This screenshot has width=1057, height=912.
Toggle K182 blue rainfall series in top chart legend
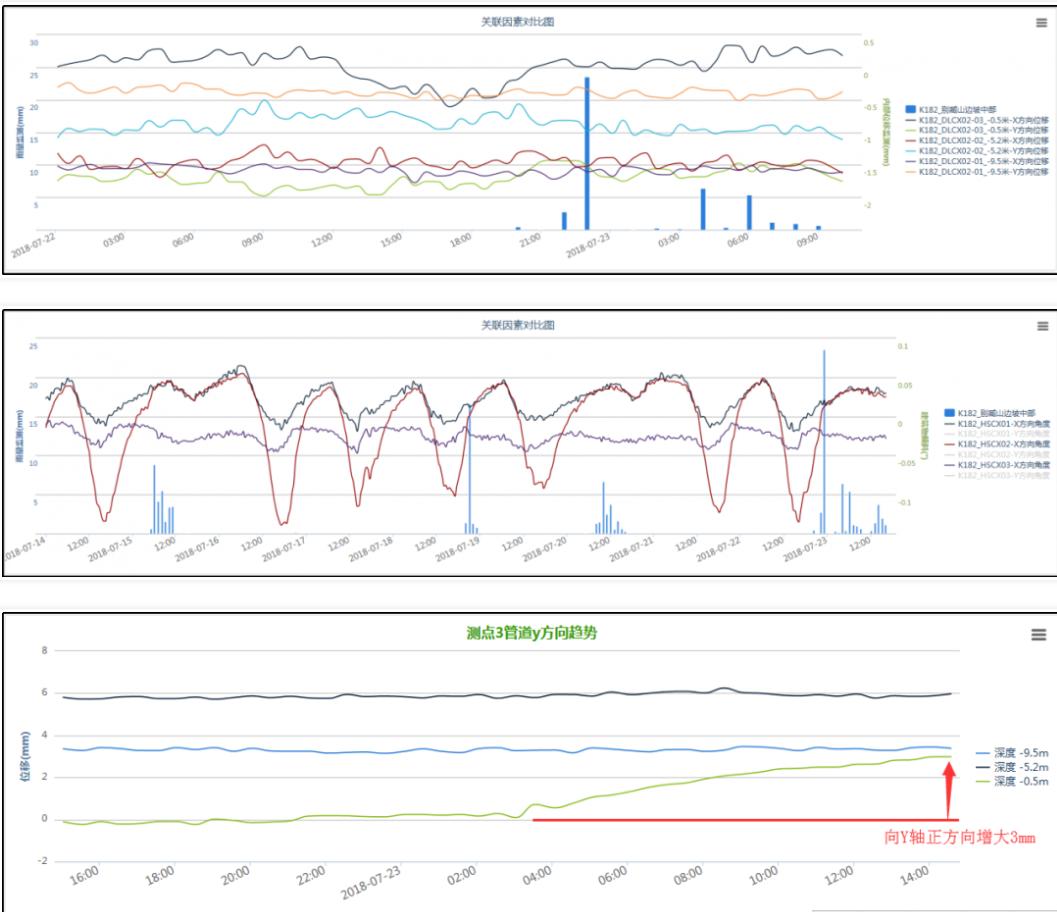point(950,109)
